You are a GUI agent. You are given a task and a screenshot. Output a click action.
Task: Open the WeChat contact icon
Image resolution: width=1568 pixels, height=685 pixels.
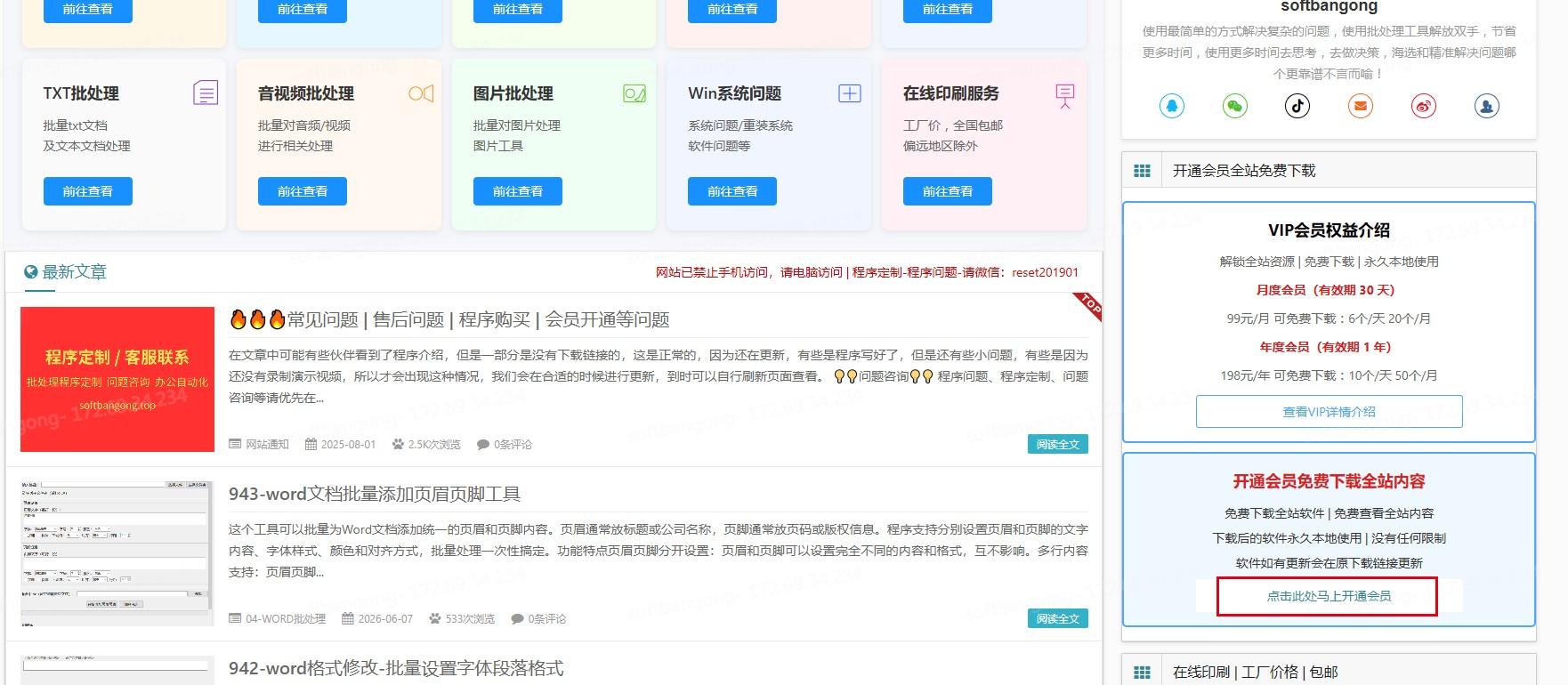[x=1234, y=106]
